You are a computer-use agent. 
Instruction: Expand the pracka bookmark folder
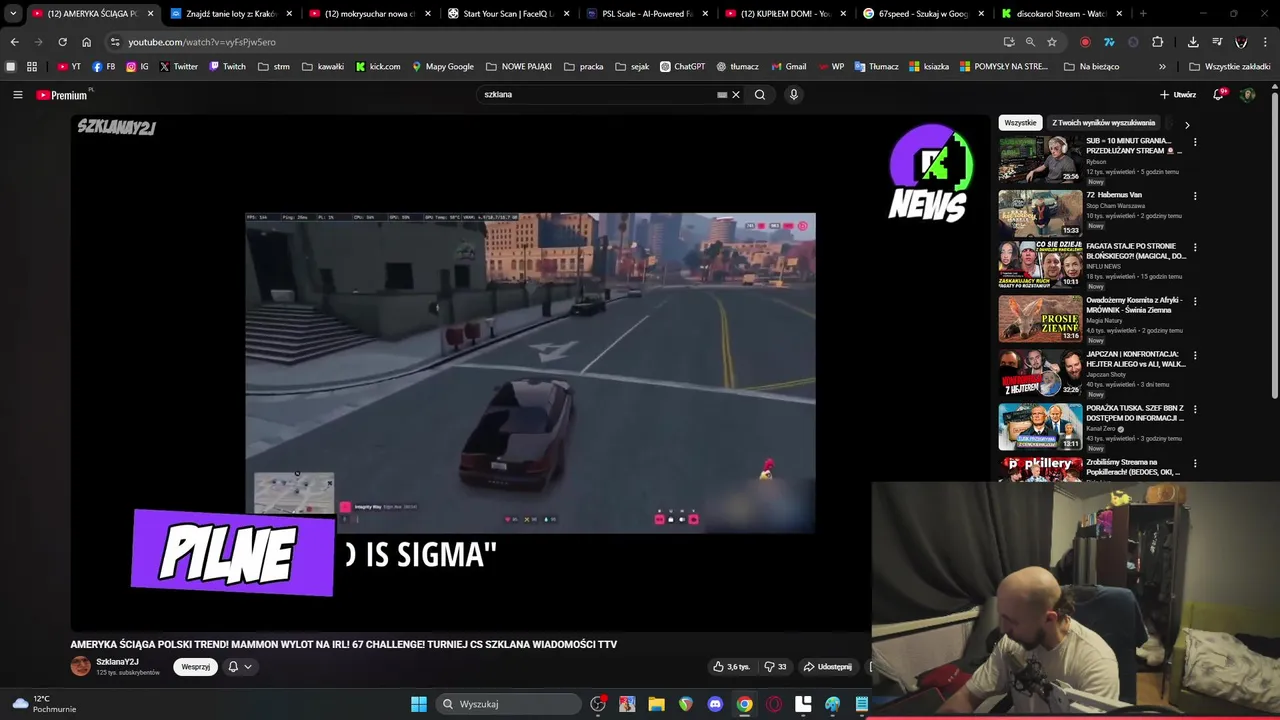(x=584, y=67)
